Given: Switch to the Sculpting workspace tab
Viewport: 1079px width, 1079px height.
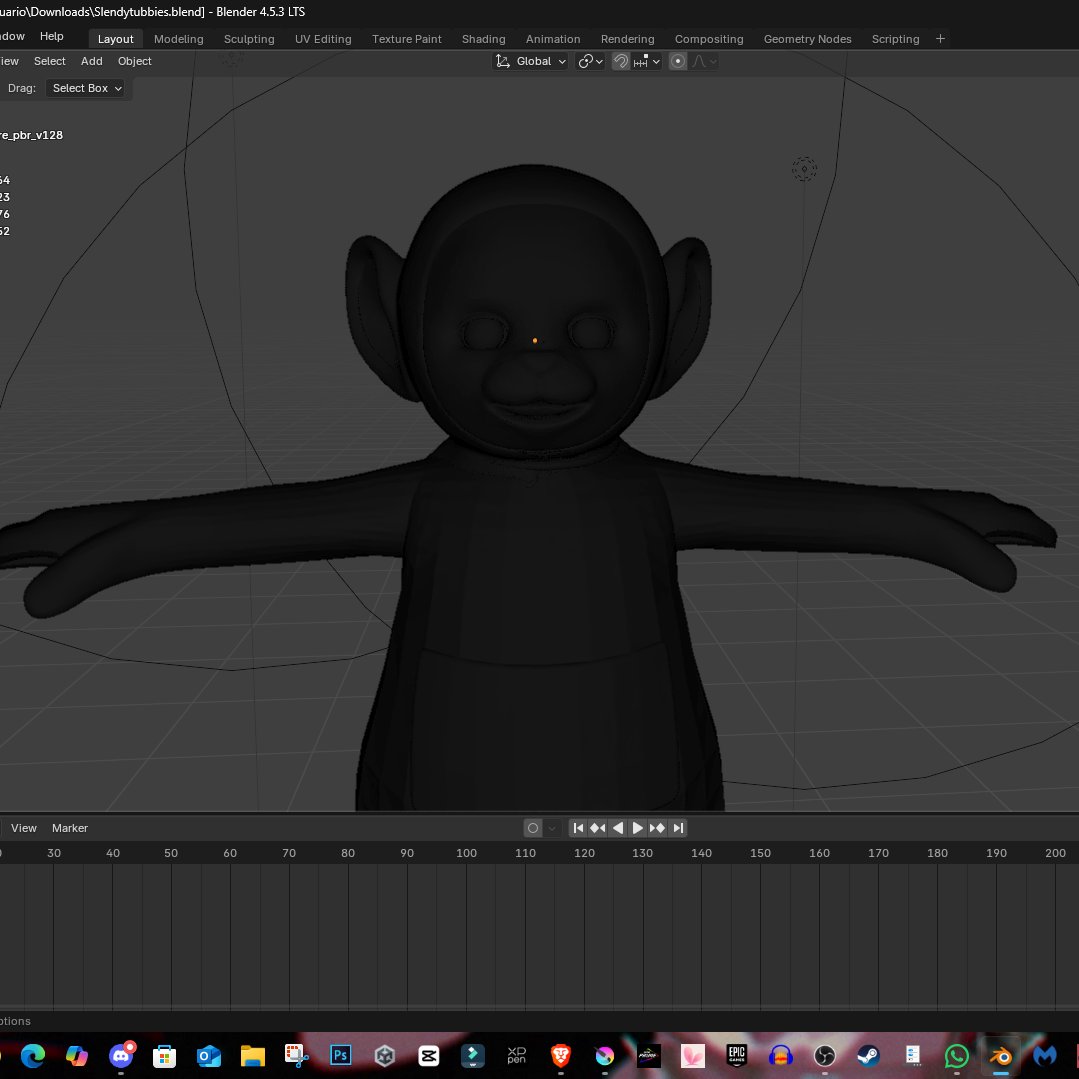Looking at the screenshot, I should tap(249, 39).
